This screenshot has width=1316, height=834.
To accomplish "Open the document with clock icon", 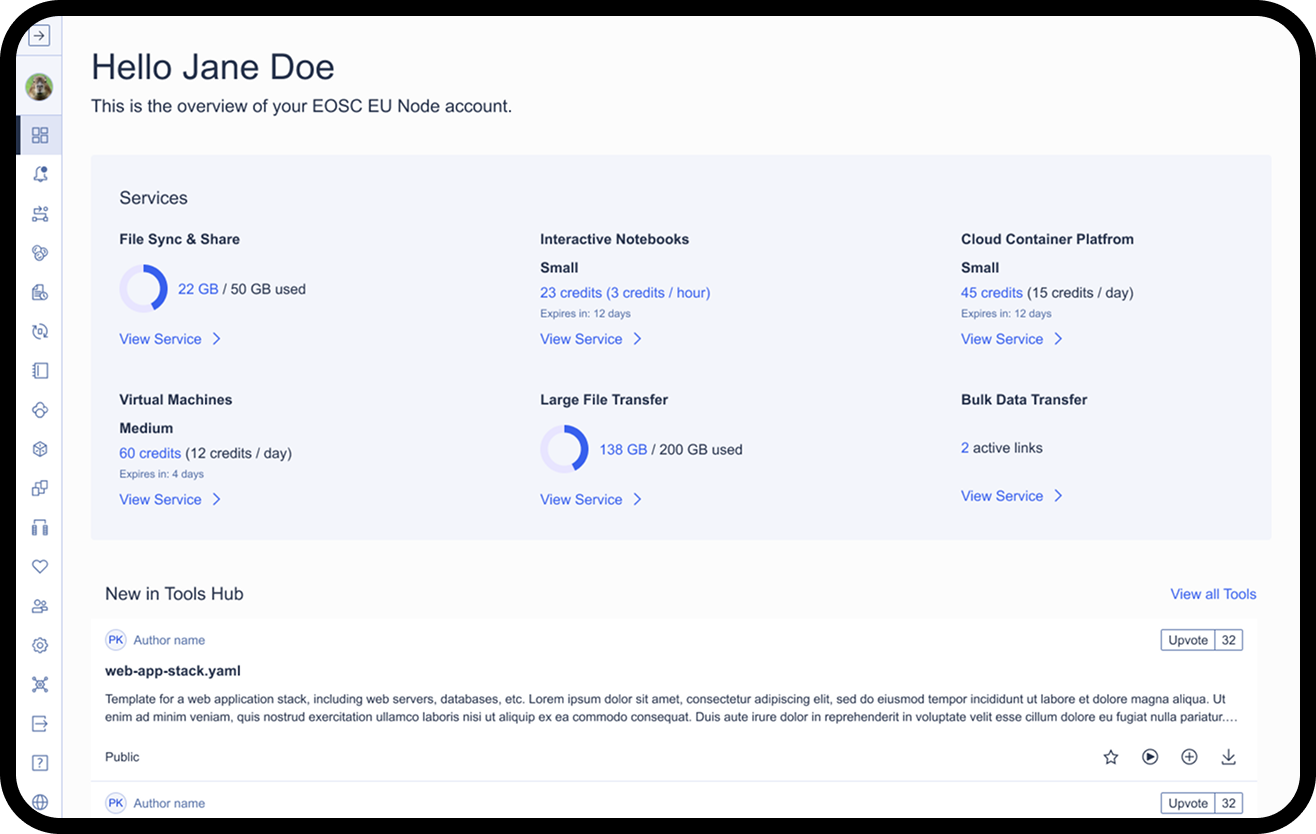I will [x=40, y=292].
